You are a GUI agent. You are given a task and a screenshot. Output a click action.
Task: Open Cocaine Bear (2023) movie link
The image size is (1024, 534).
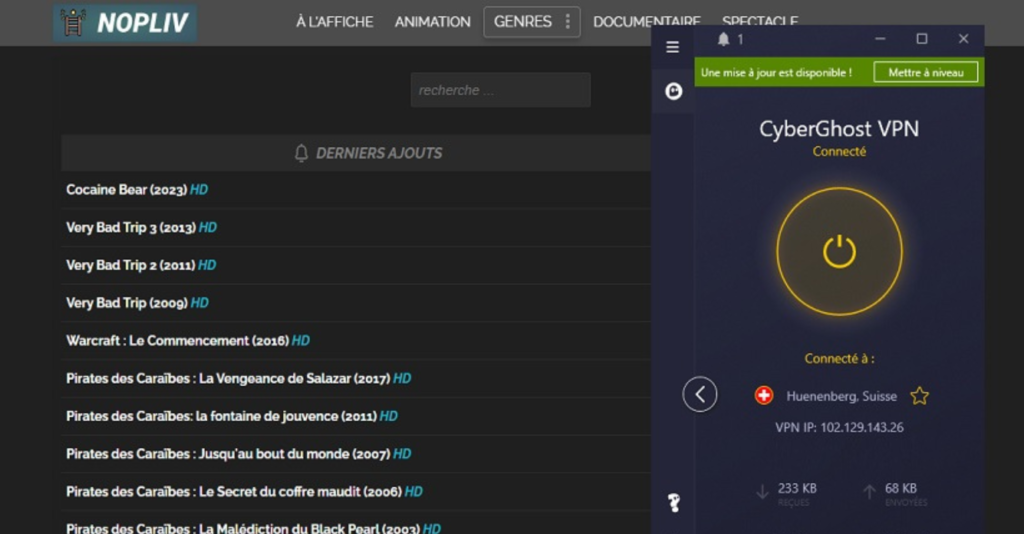pyautogui.click(x=127, y=190)
